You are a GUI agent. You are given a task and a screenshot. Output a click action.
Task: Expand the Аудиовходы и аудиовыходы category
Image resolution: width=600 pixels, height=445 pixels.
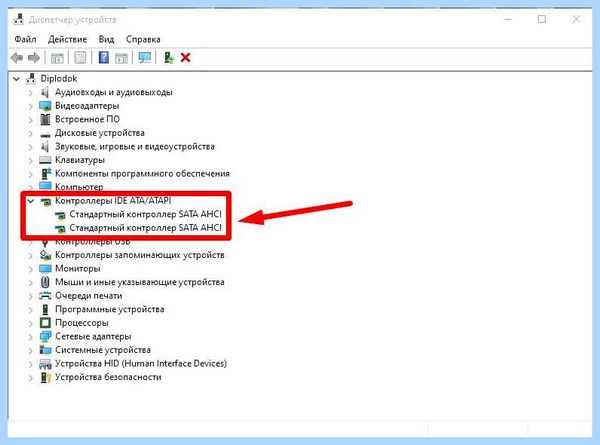click(31, 93)
